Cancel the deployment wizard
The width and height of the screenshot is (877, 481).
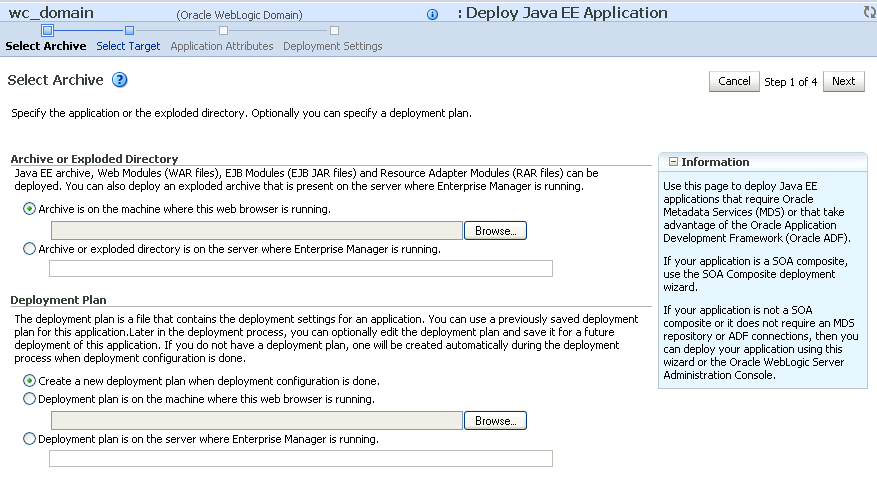(734, 81)
